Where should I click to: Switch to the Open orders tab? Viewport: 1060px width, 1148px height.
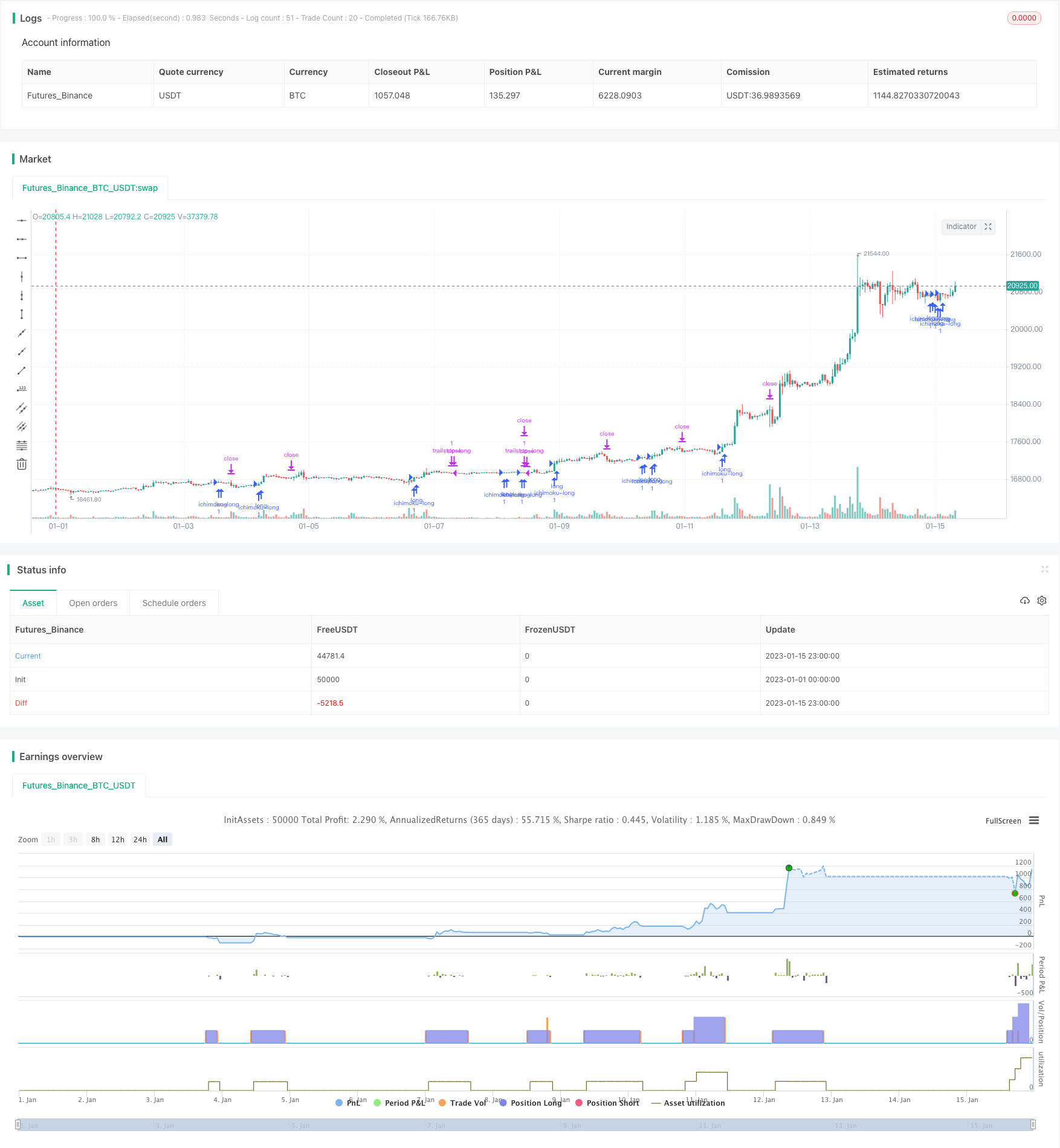tap(93, 603)
